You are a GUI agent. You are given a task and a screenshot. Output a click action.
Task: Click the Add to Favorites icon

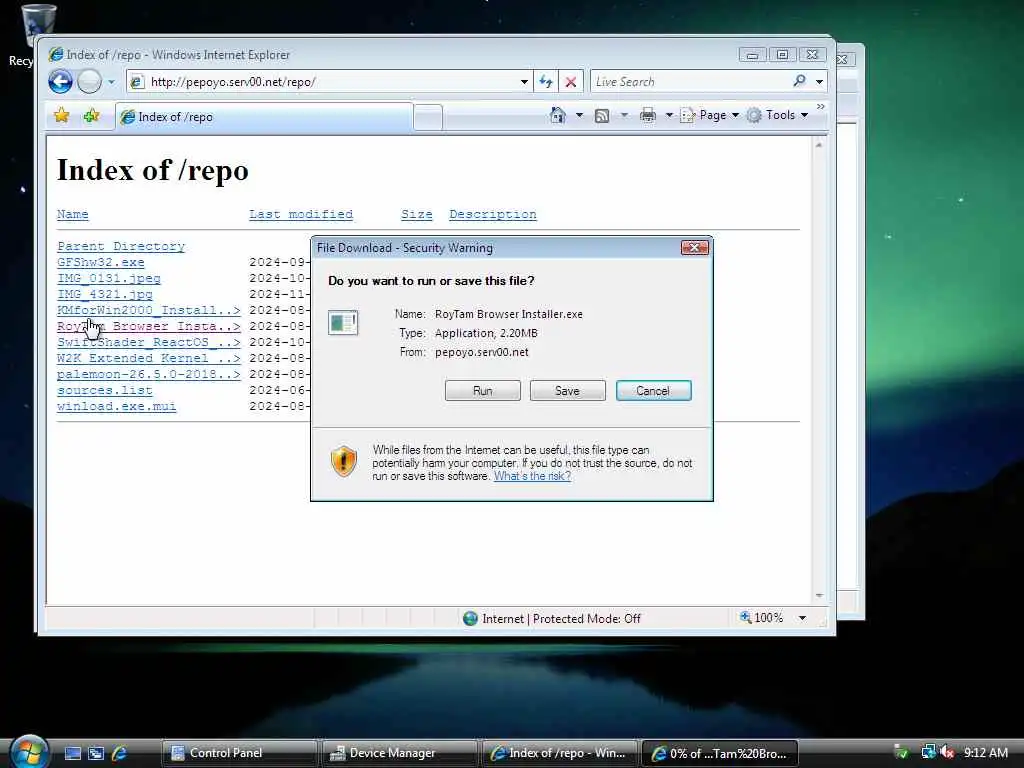tap(91, 116)
